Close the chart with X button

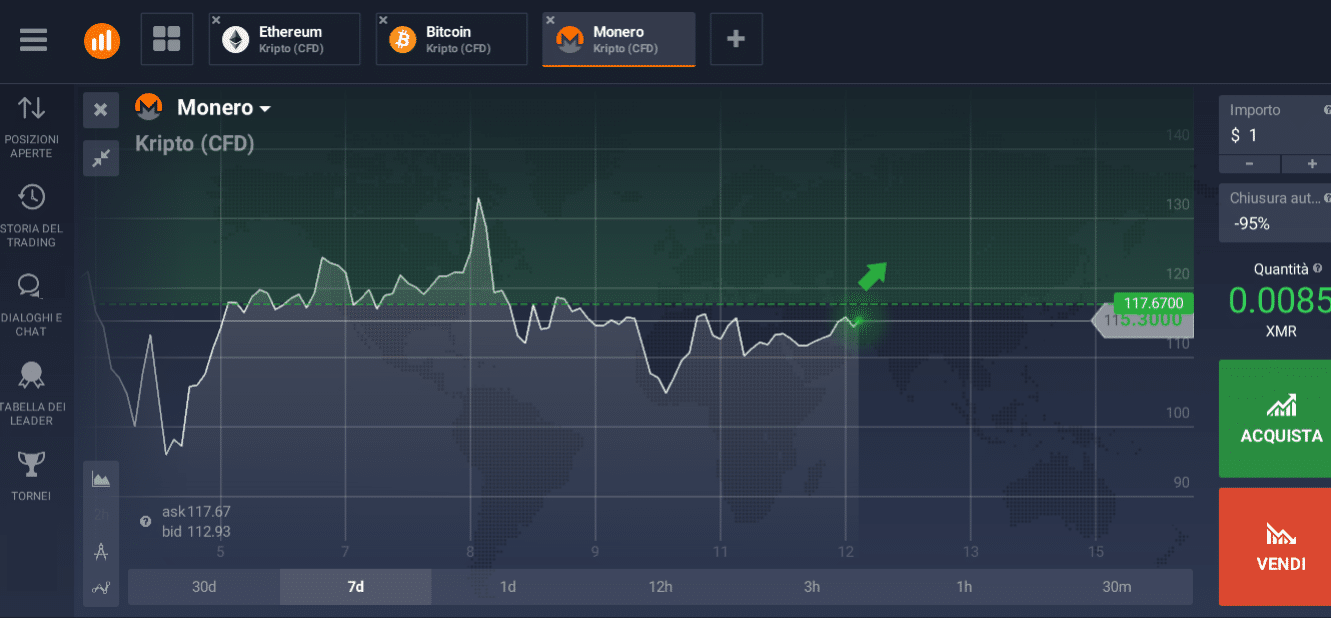pyautogui.click(x=101, y=110)
